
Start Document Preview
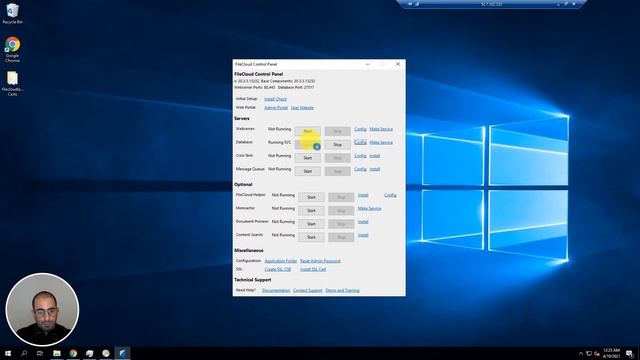(x=311, y=224)
